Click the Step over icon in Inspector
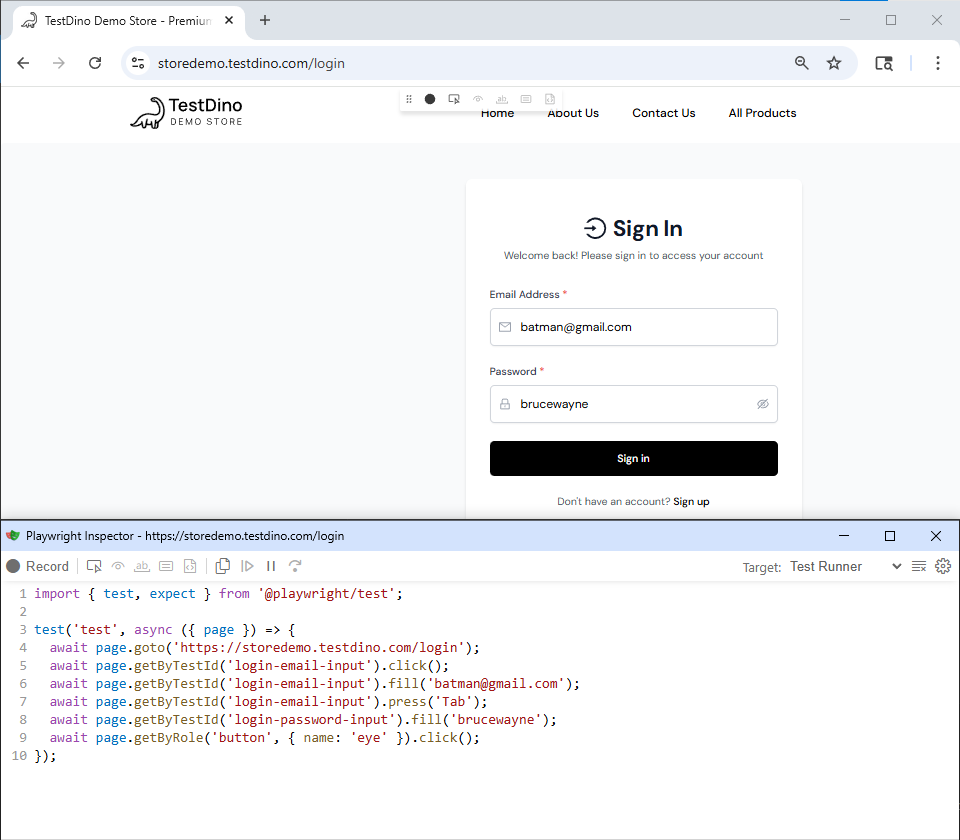This screenshot has width=960, height=840. tap(295, 566)
